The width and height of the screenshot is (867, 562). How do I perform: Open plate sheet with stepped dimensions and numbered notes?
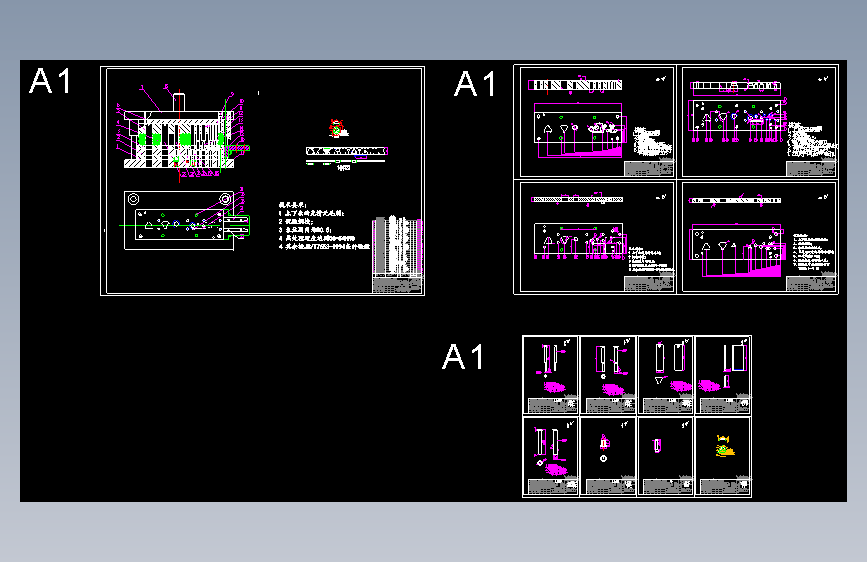760,236
